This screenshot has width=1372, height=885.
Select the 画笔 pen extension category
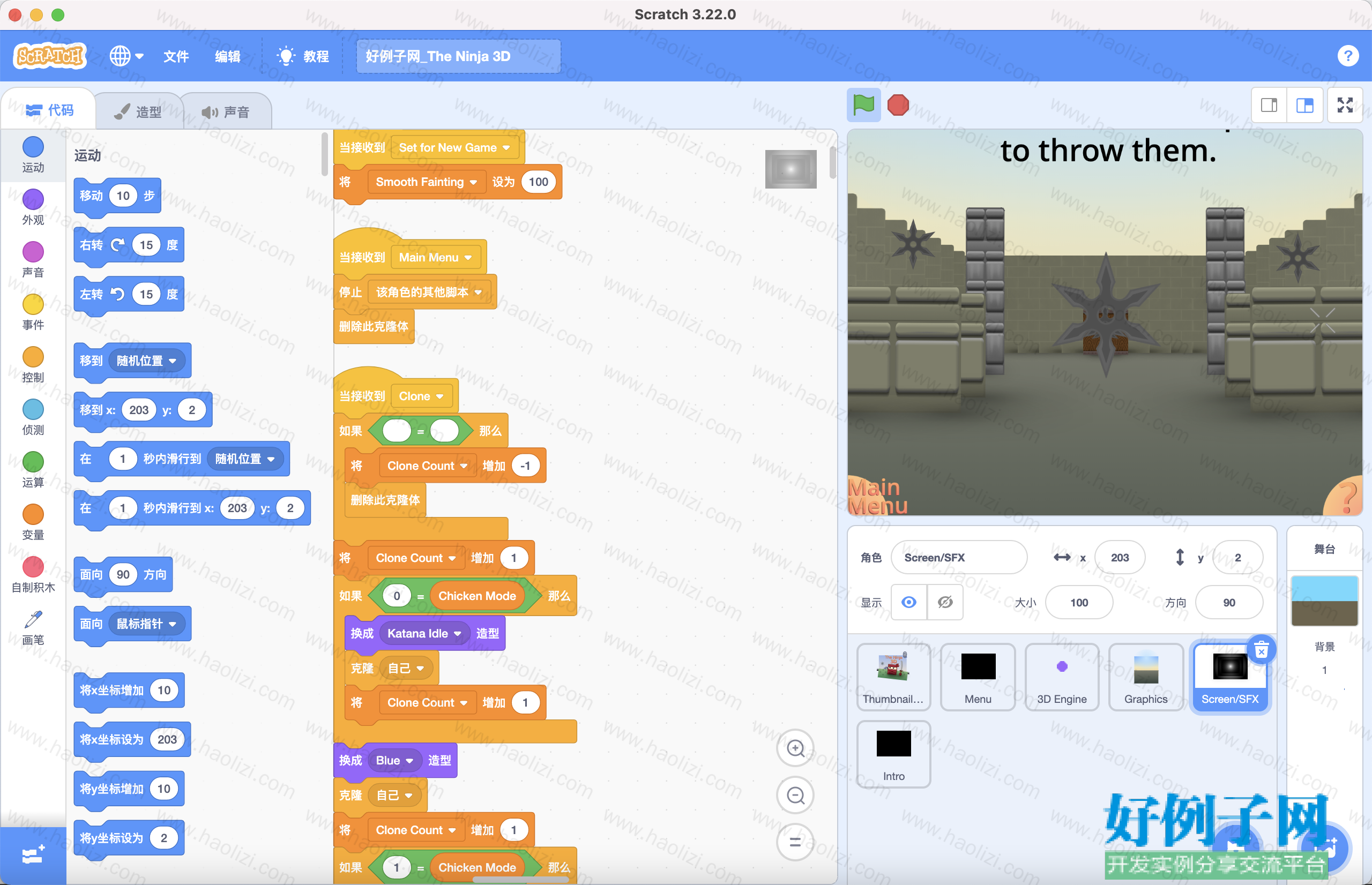tap(33, 627)
